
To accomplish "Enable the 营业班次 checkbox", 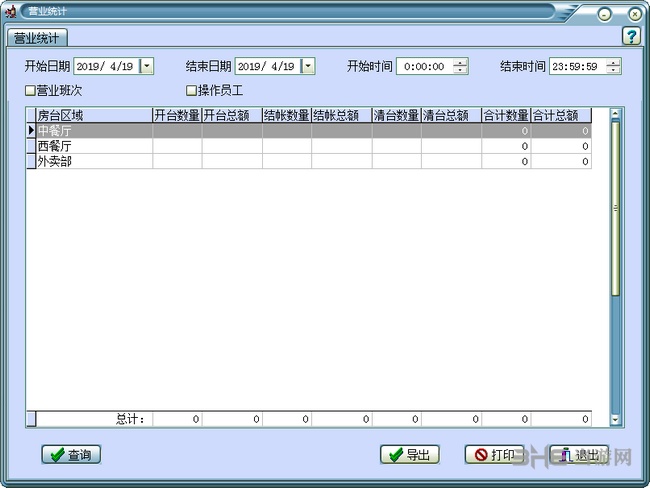I will (x=30, y=91).
